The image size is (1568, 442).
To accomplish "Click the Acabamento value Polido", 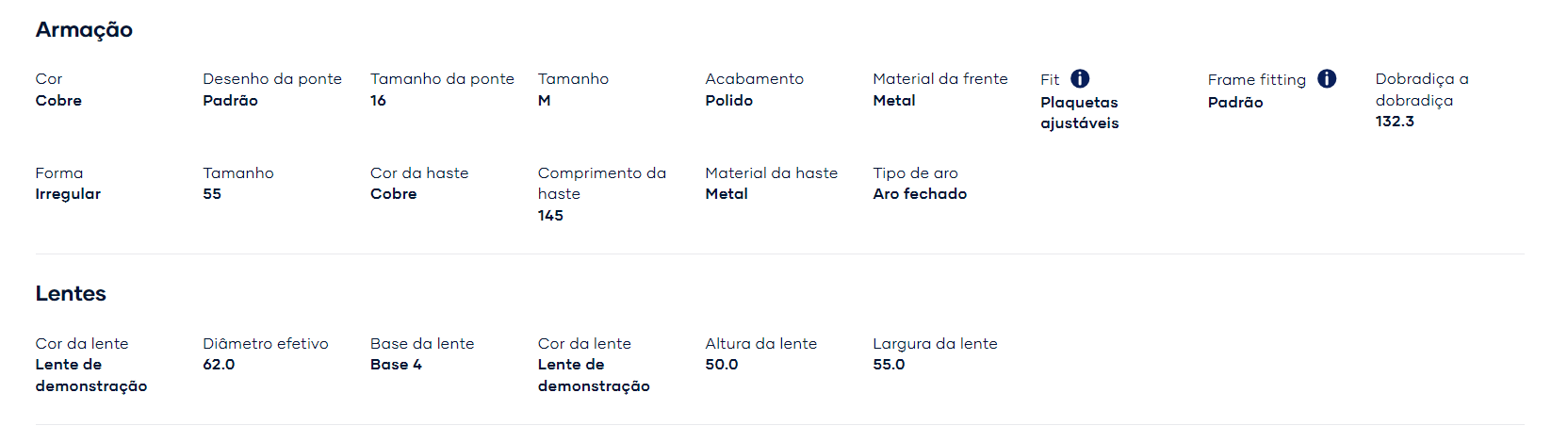I will tap(729, 101).
